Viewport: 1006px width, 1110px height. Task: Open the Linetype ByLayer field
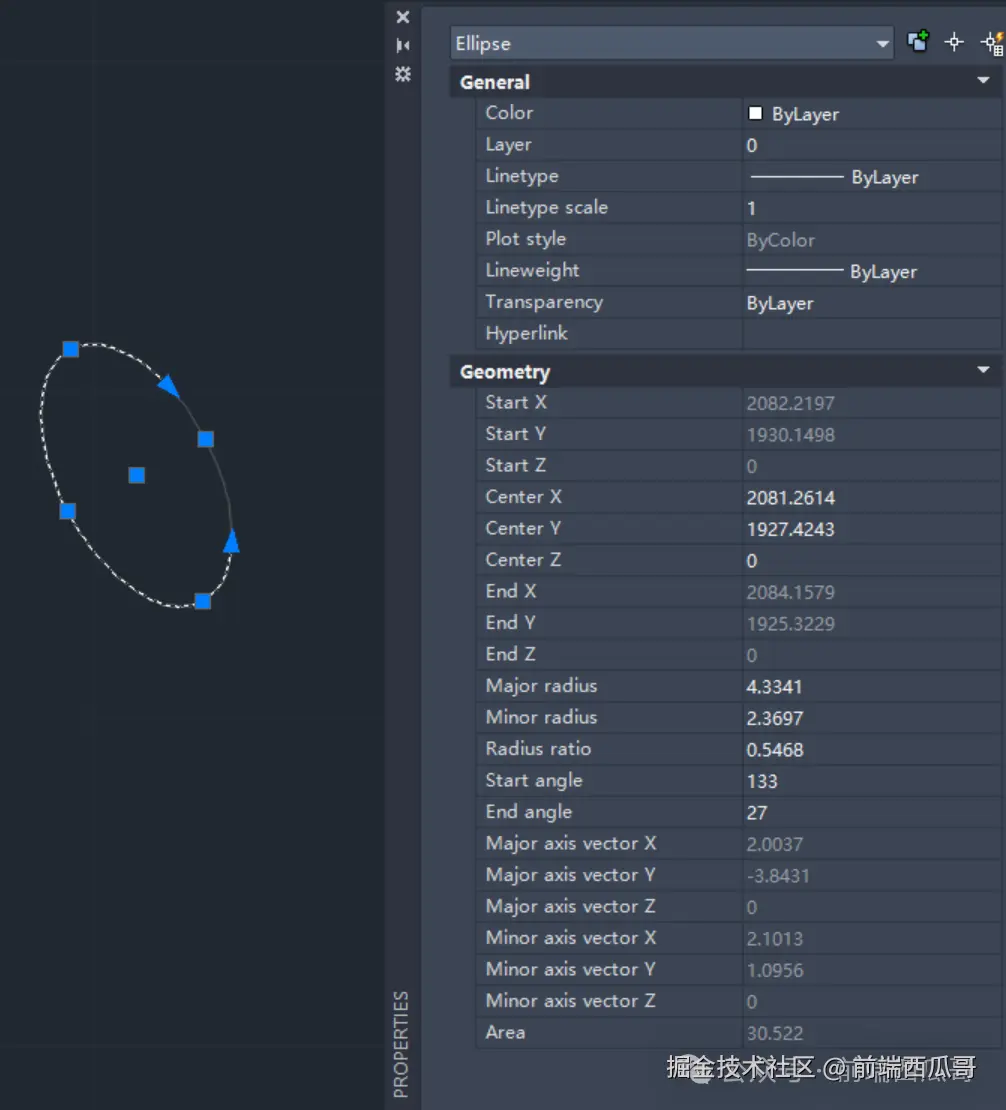[x=872, y=177]
